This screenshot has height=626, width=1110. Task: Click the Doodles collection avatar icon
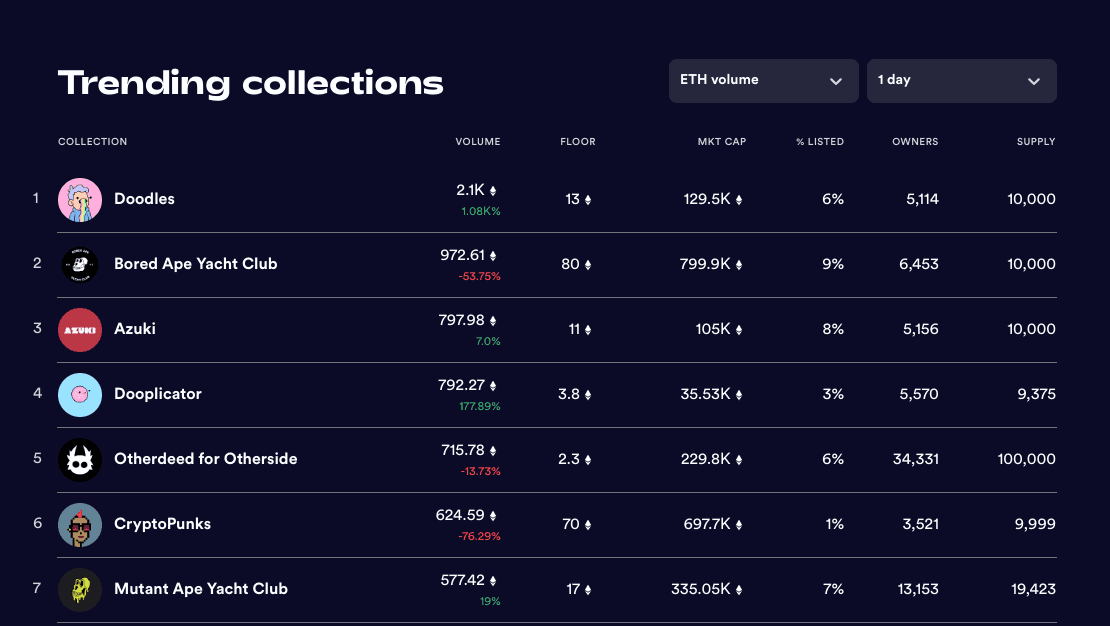pyautogui.click(x=80, y=200)
